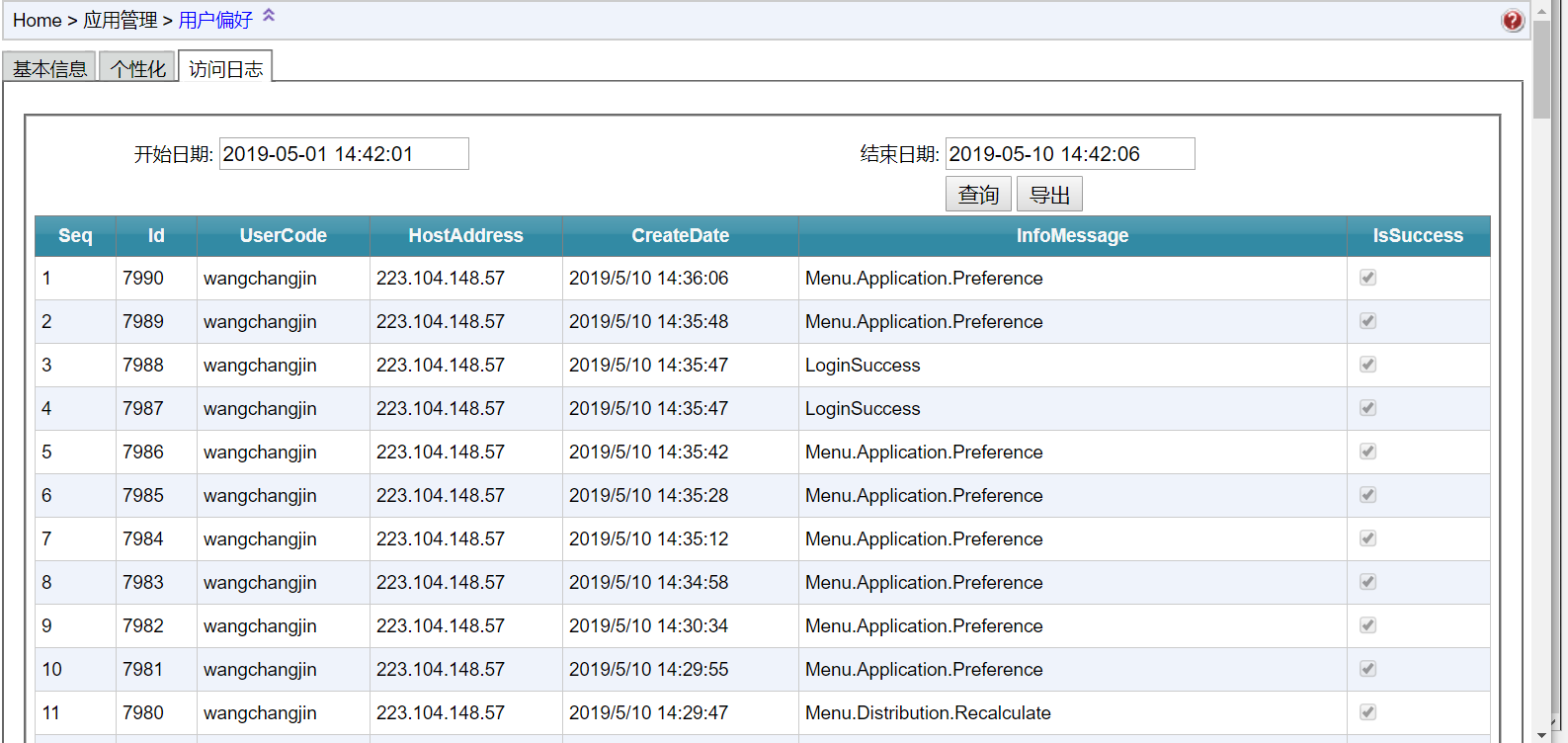
Task: Click Menu.Application.Preference in row Id 7990
Action: (924, 279)
